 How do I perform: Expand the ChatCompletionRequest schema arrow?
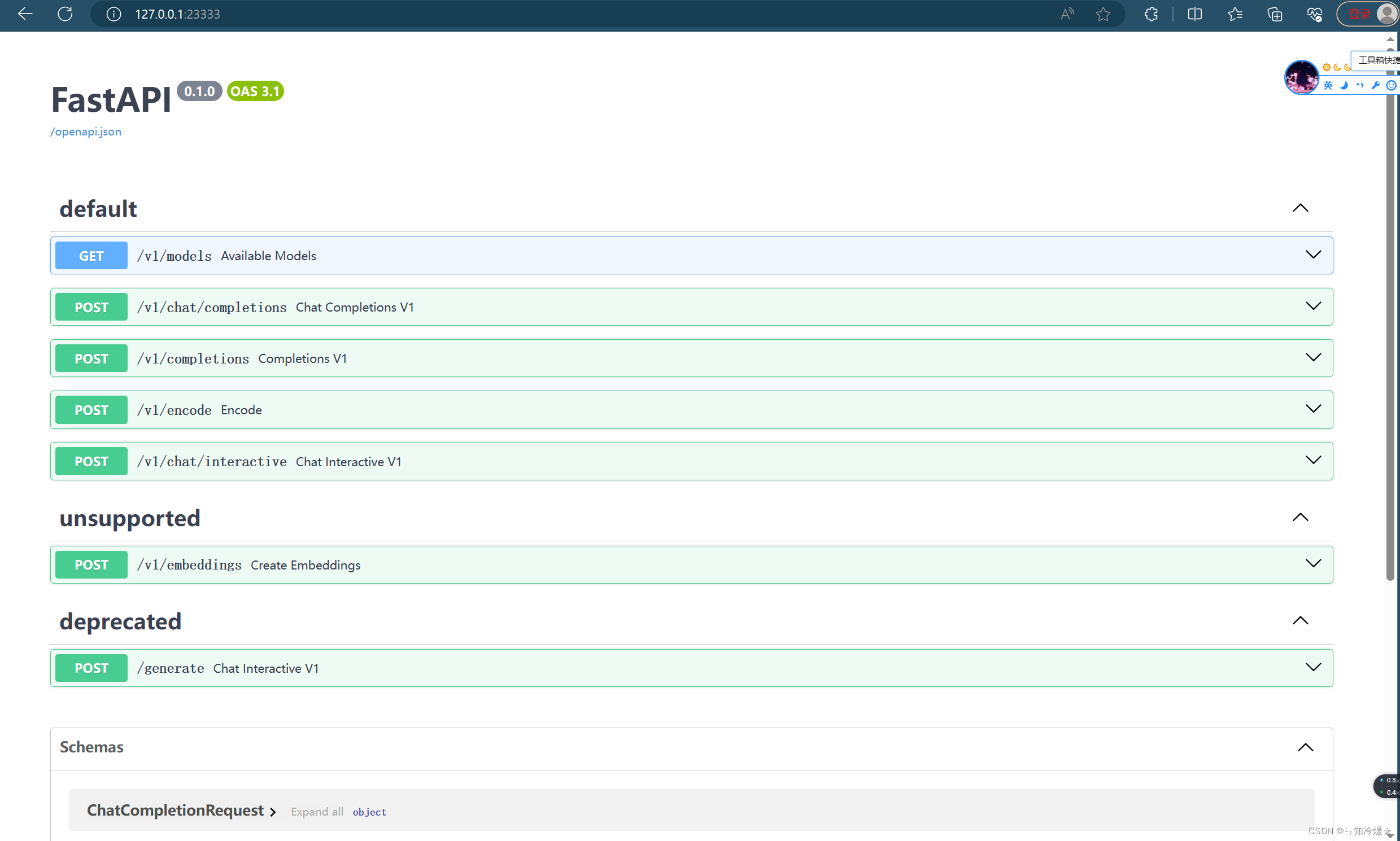pyautogui.click(x=273, y=812)
